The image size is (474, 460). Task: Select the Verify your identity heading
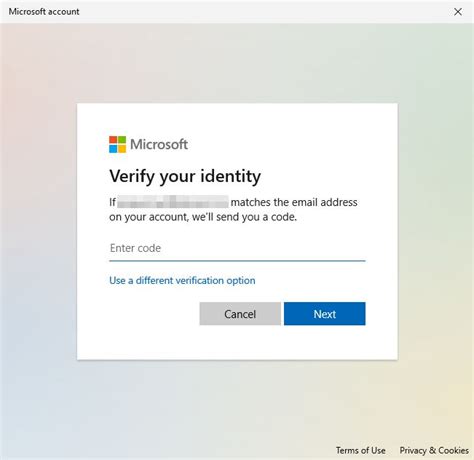point(185,176)
